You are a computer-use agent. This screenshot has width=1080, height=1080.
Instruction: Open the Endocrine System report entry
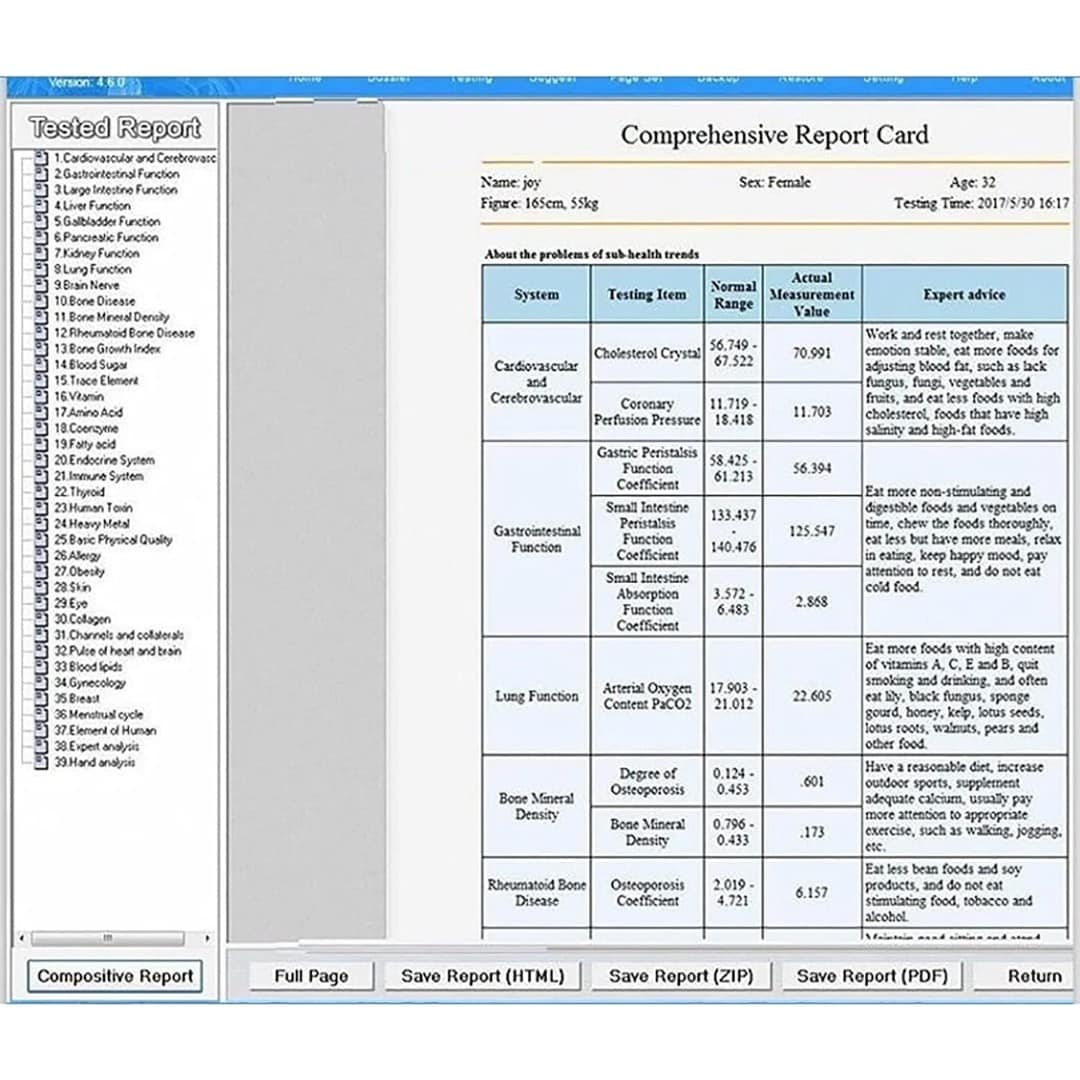pyautogui.click(x=104, y=460)
